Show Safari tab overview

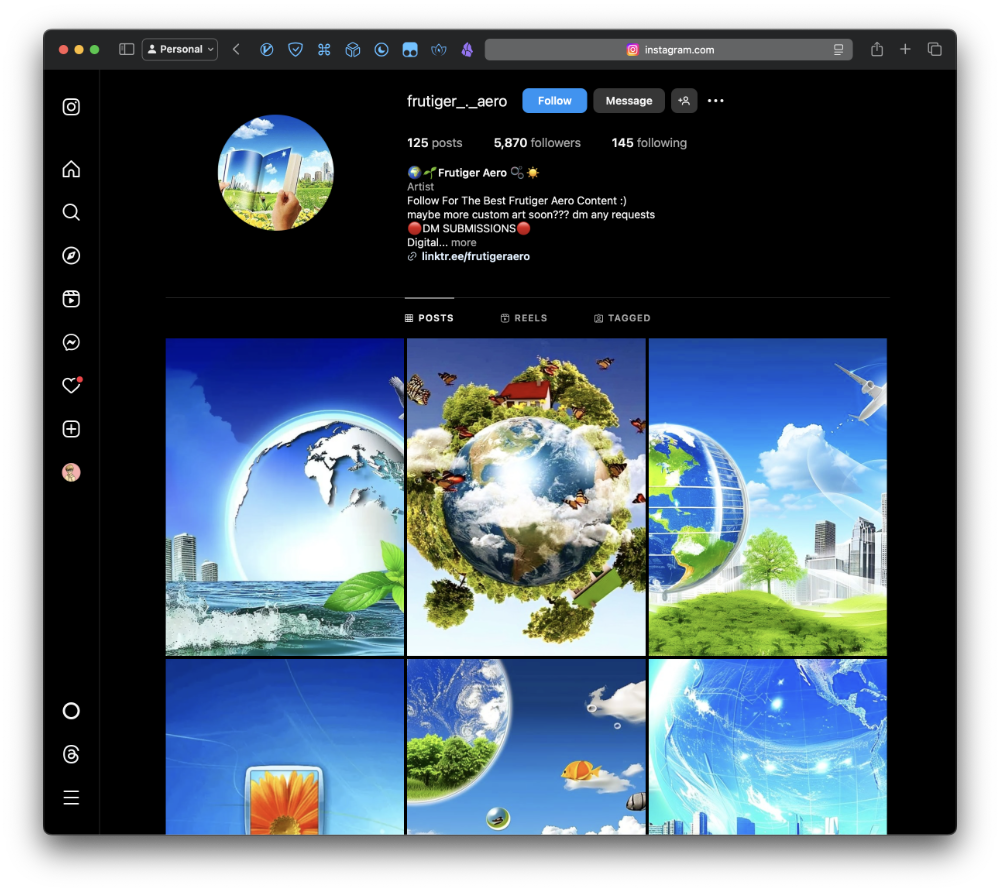(x=934, y=49)
